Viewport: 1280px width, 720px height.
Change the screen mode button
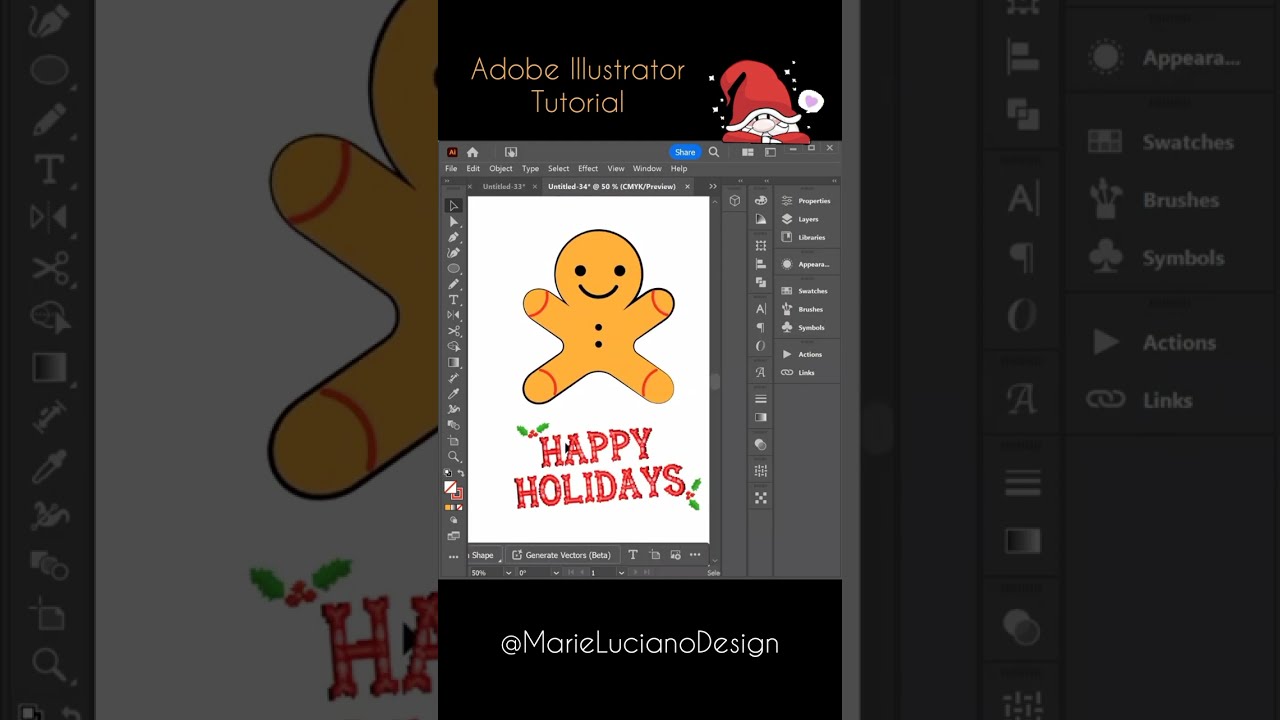(453, 537)
